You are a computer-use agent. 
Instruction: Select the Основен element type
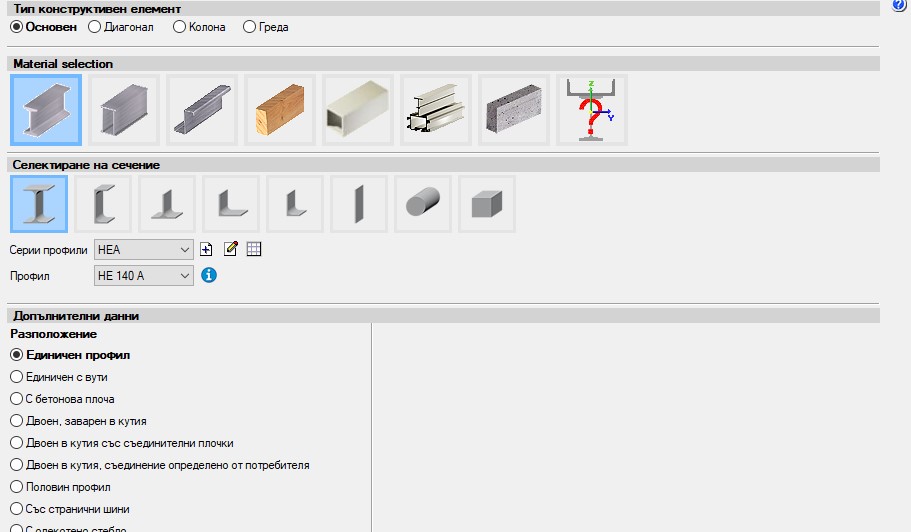tap(44, 27)
